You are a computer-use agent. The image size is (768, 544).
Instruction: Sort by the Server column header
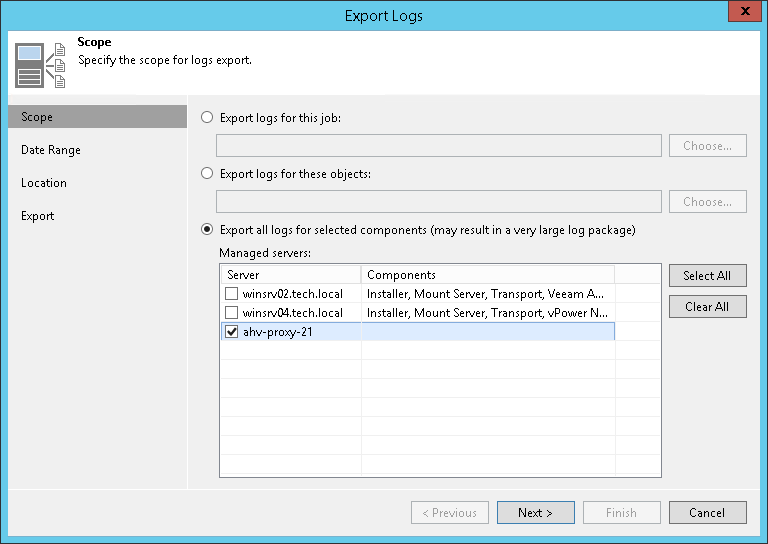coord(290,275)
